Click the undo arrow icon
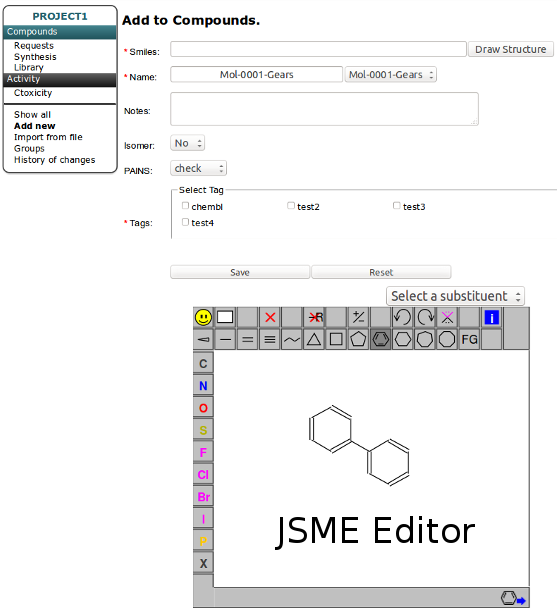This screenshot has width=557, height=608. 402,318
